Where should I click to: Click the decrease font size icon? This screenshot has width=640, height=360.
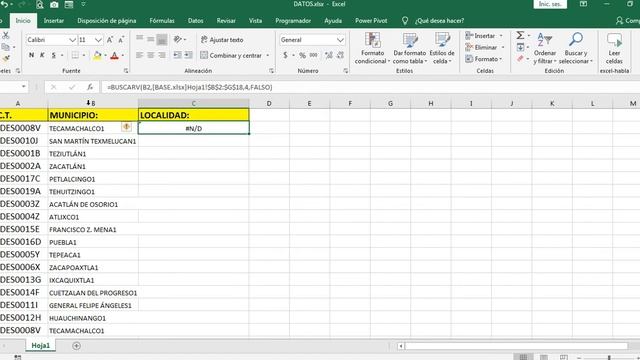pyautogui.click(x=121, y=40)
